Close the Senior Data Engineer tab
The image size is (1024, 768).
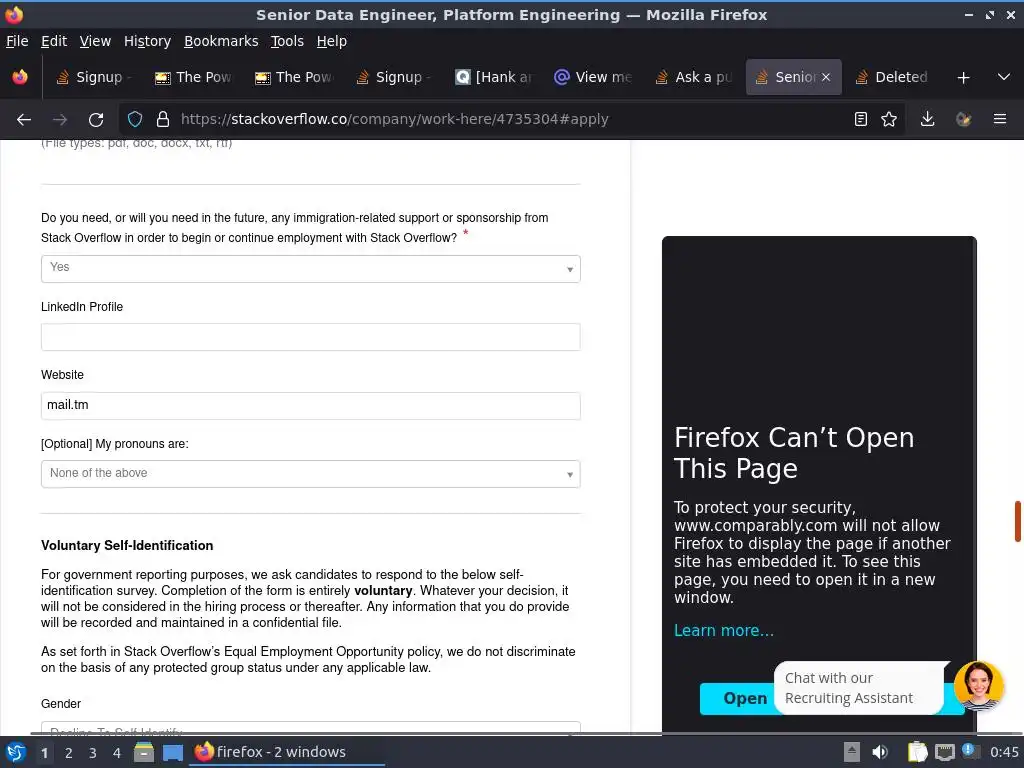[826, 77]
